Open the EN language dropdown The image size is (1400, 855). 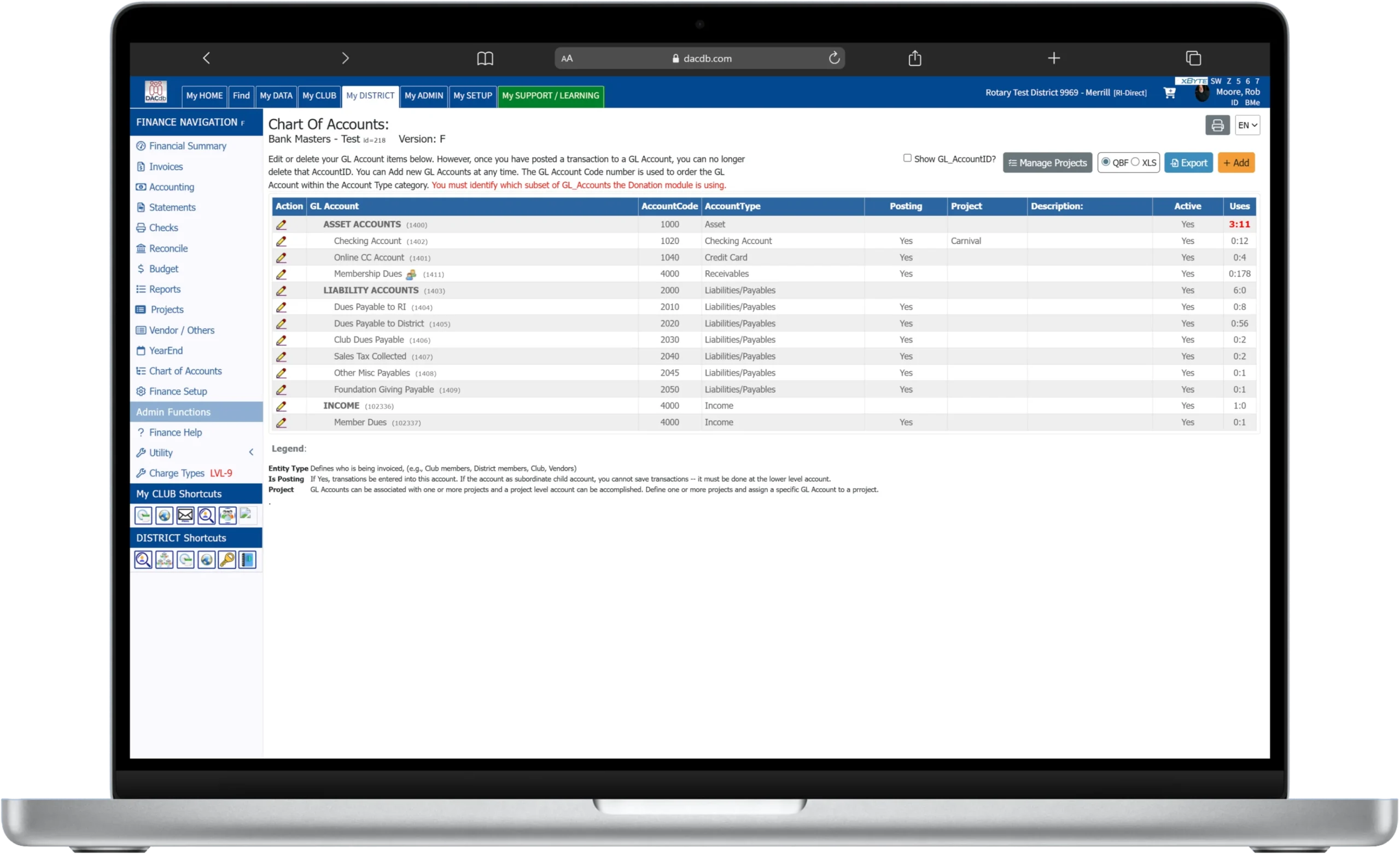[1247, 125]
